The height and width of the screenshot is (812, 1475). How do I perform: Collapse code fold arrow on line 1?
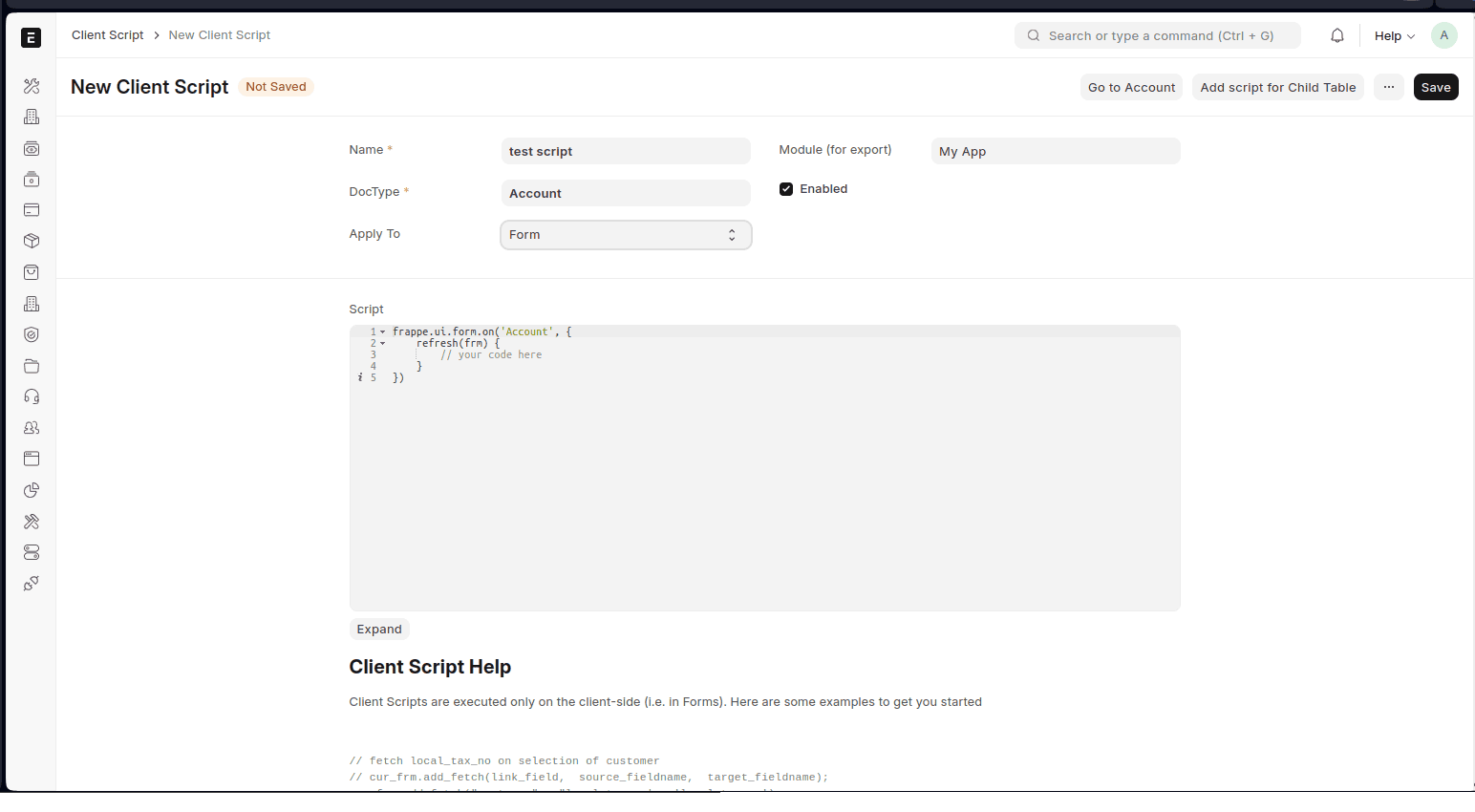tap(383, 331)
